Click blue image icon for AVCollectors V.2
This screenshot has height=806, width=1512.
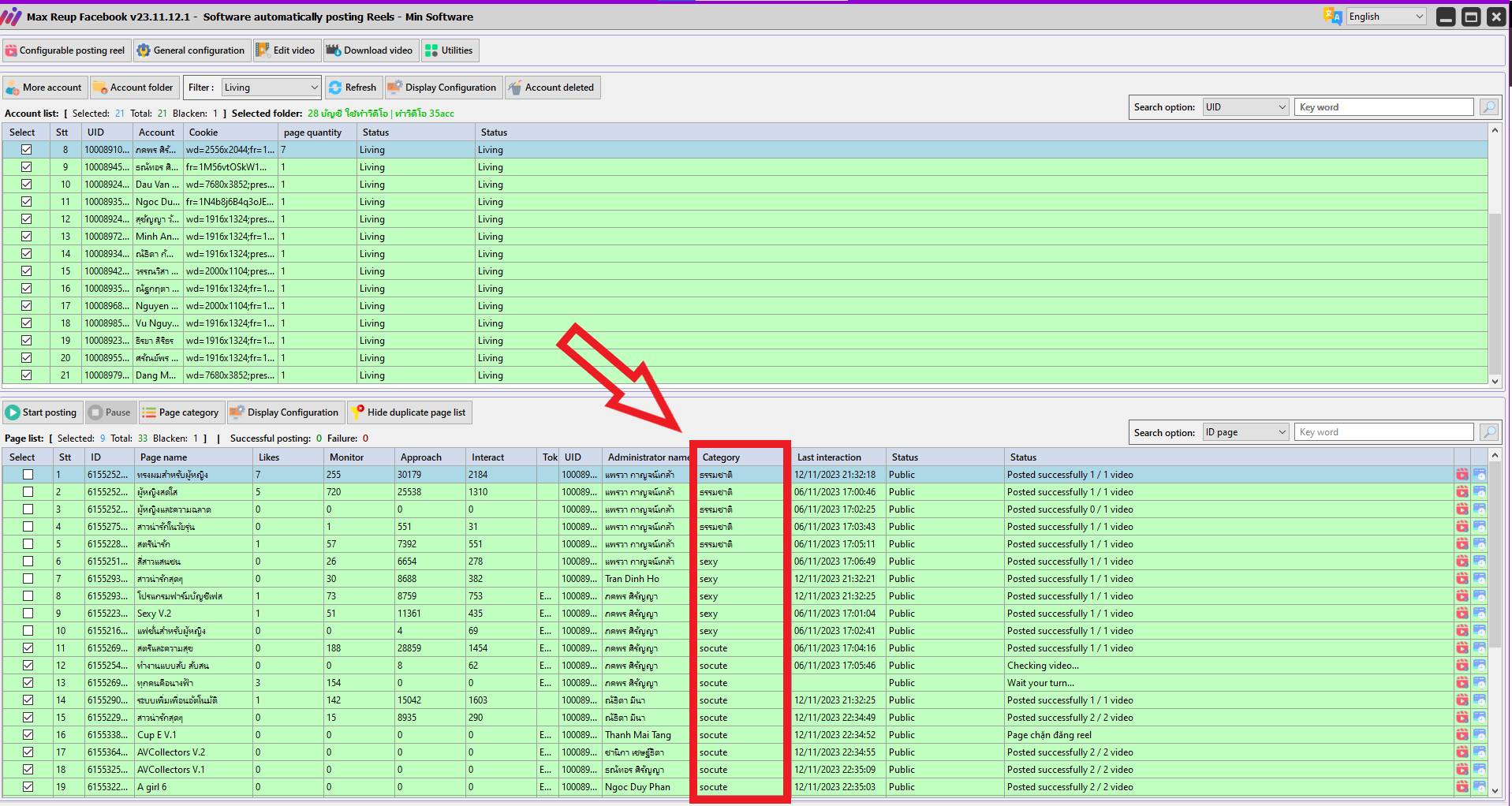[1480, 752]
